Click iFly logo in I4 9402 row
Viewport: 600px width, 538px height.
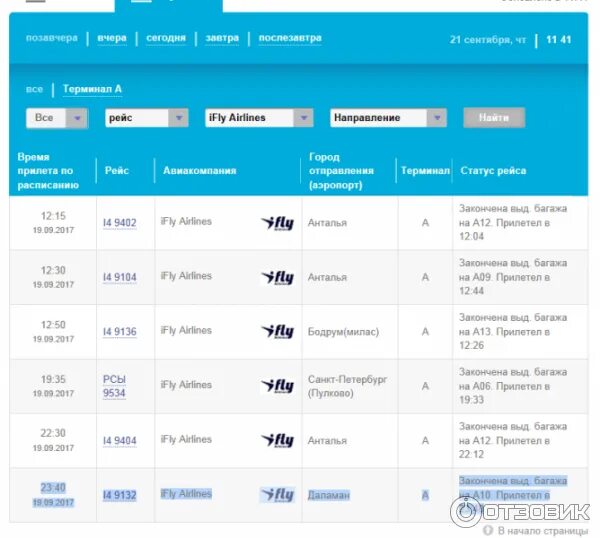click(x=277, y=223)
